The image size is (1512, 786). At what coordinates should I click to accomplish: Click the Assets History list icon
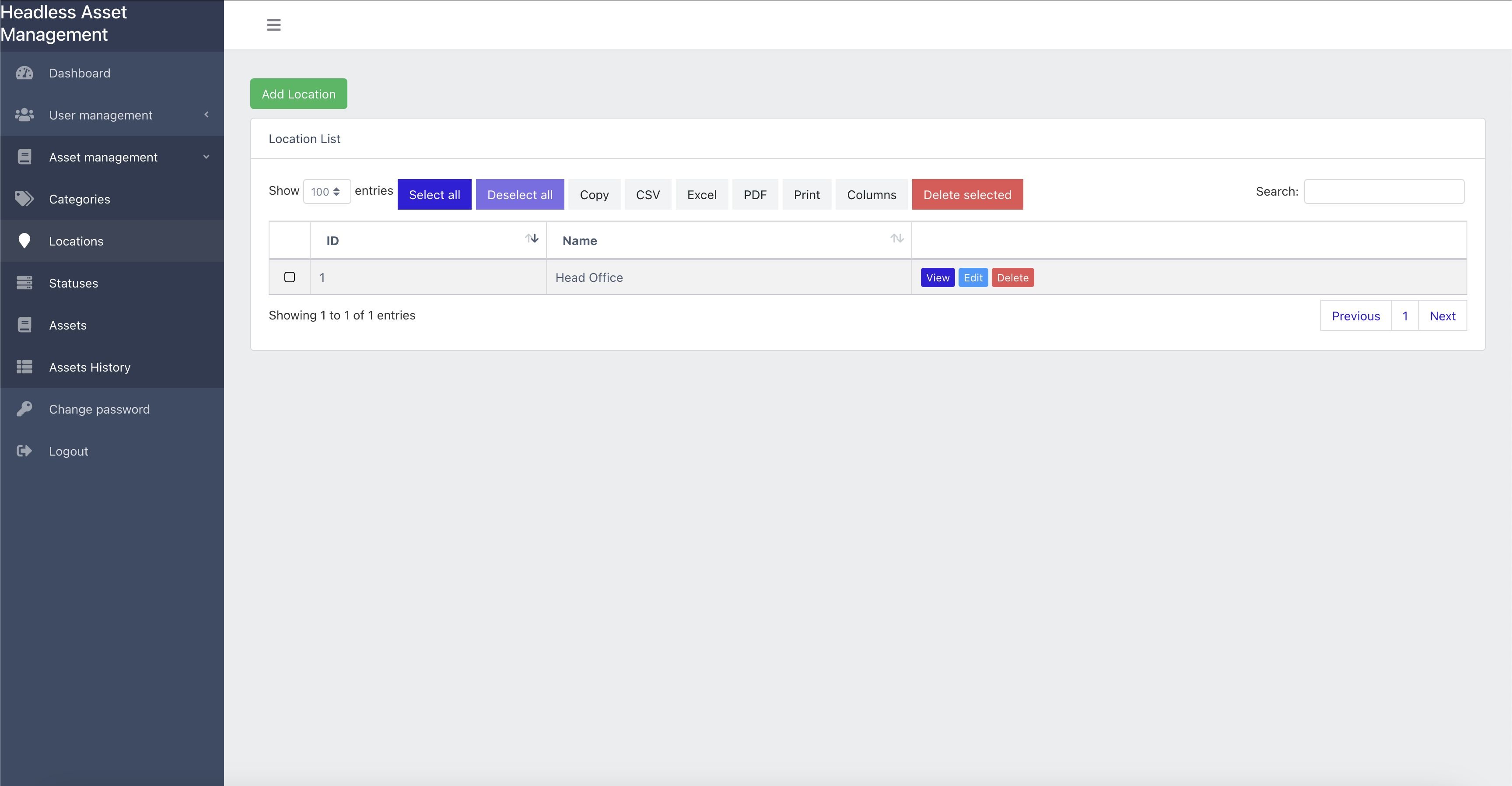[24, 367]
